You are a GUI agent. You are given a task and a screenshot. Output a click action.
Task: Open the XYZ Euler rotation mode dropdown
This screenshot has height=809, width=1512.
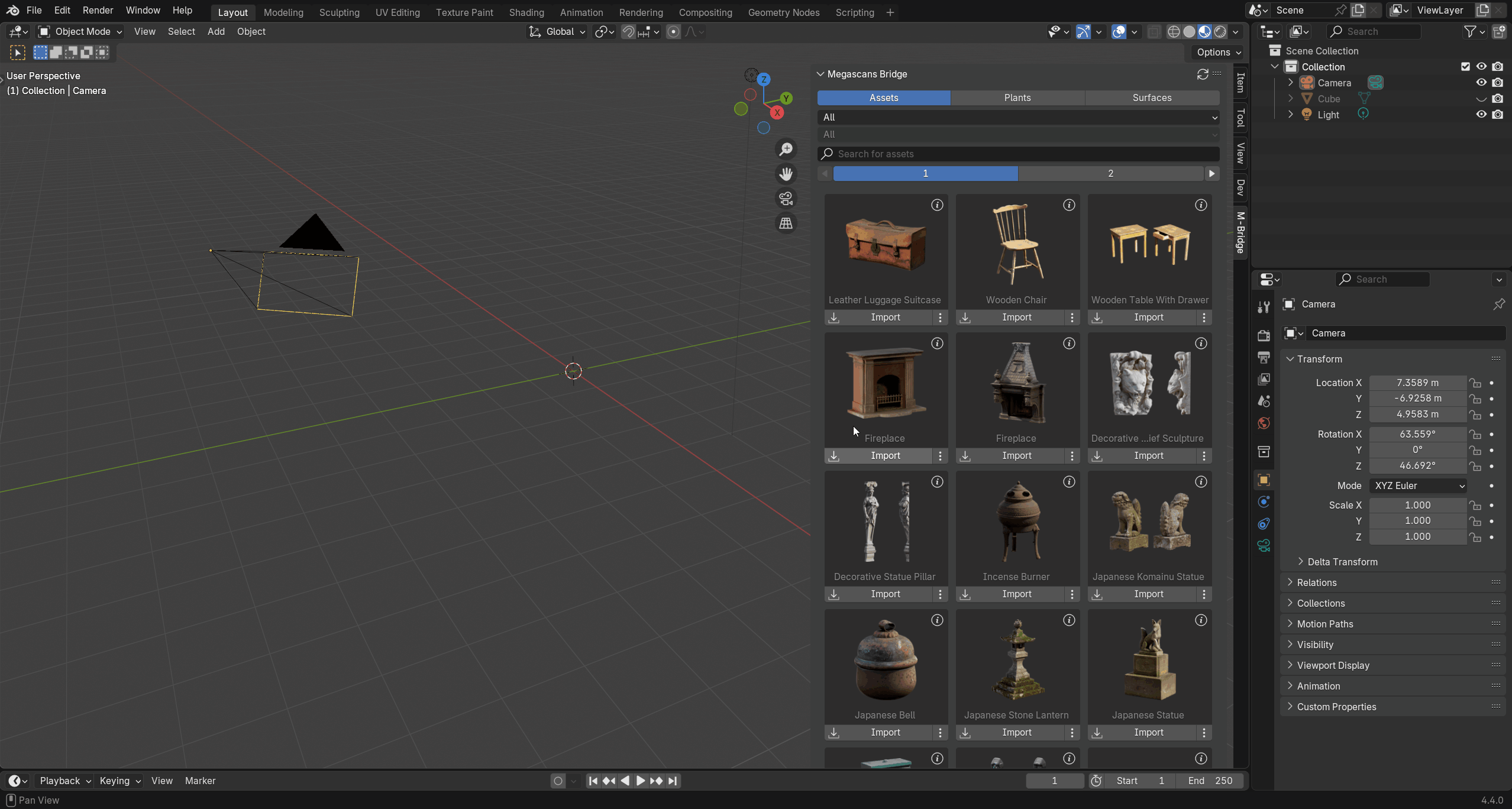[x=1418, y=486]
